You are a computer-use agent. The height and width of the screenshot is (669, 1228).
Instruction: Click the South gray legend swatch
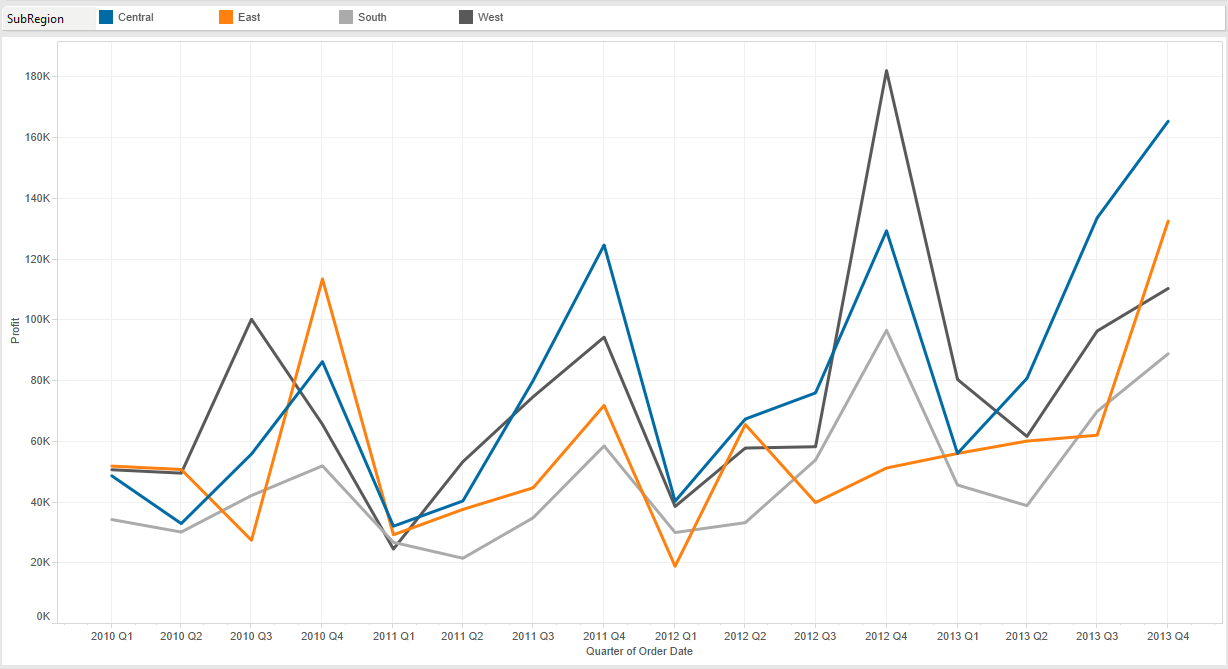(346, 16)
